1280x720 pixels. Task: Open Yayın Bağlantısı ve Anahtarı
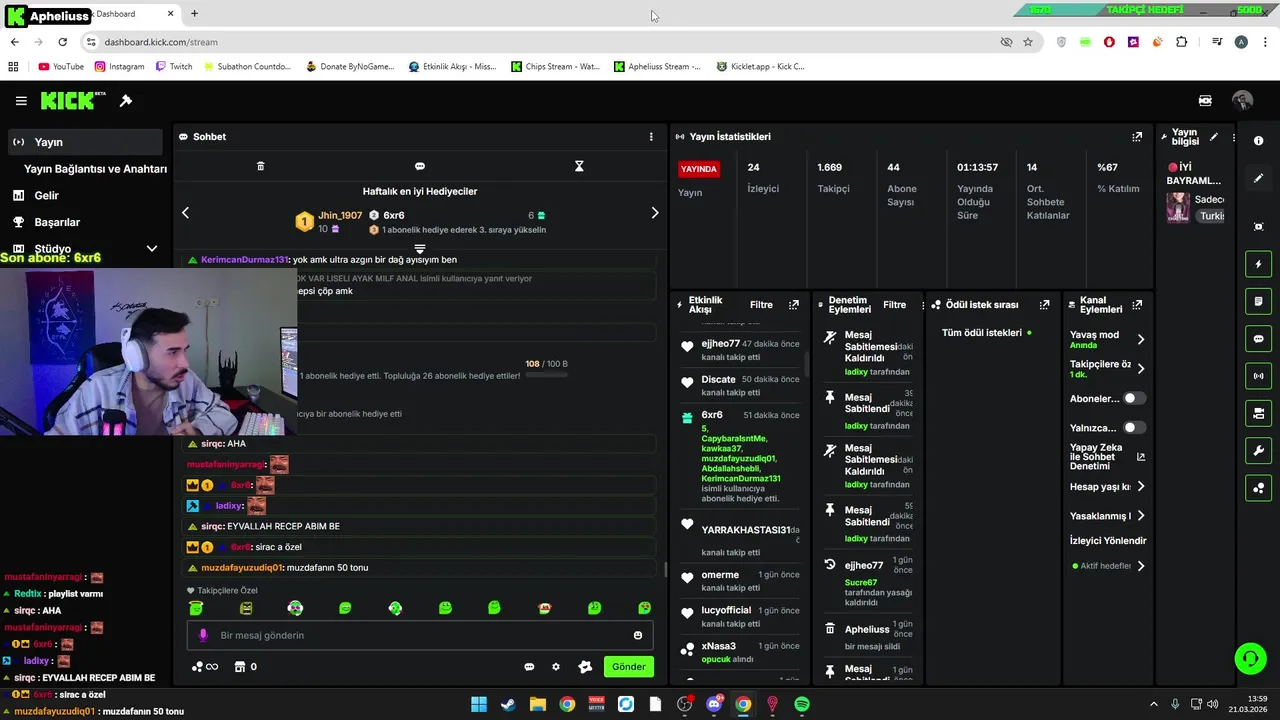pos(95,169)
